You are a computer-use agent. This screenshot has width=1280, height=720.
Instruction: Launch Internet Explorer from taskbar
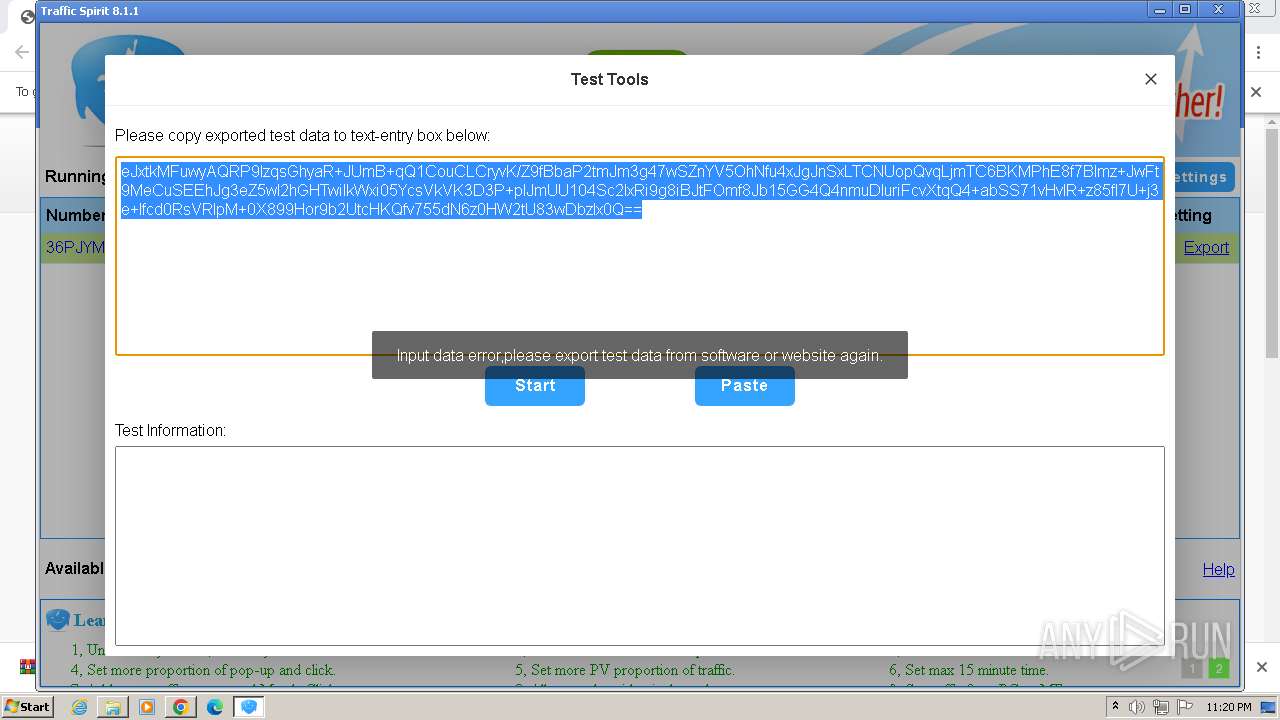pyautogui.click(x=79, y=707)
